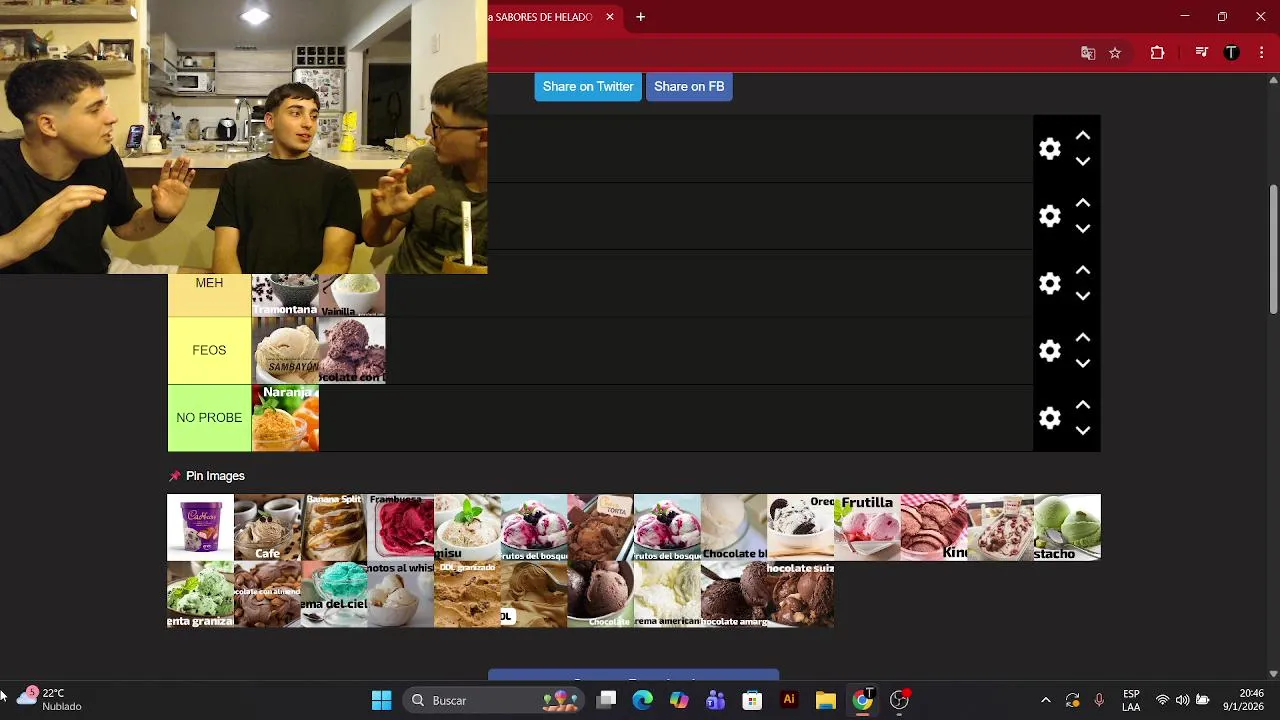
Task: Move the MEH row up
Action: (x=1082, y=271)
